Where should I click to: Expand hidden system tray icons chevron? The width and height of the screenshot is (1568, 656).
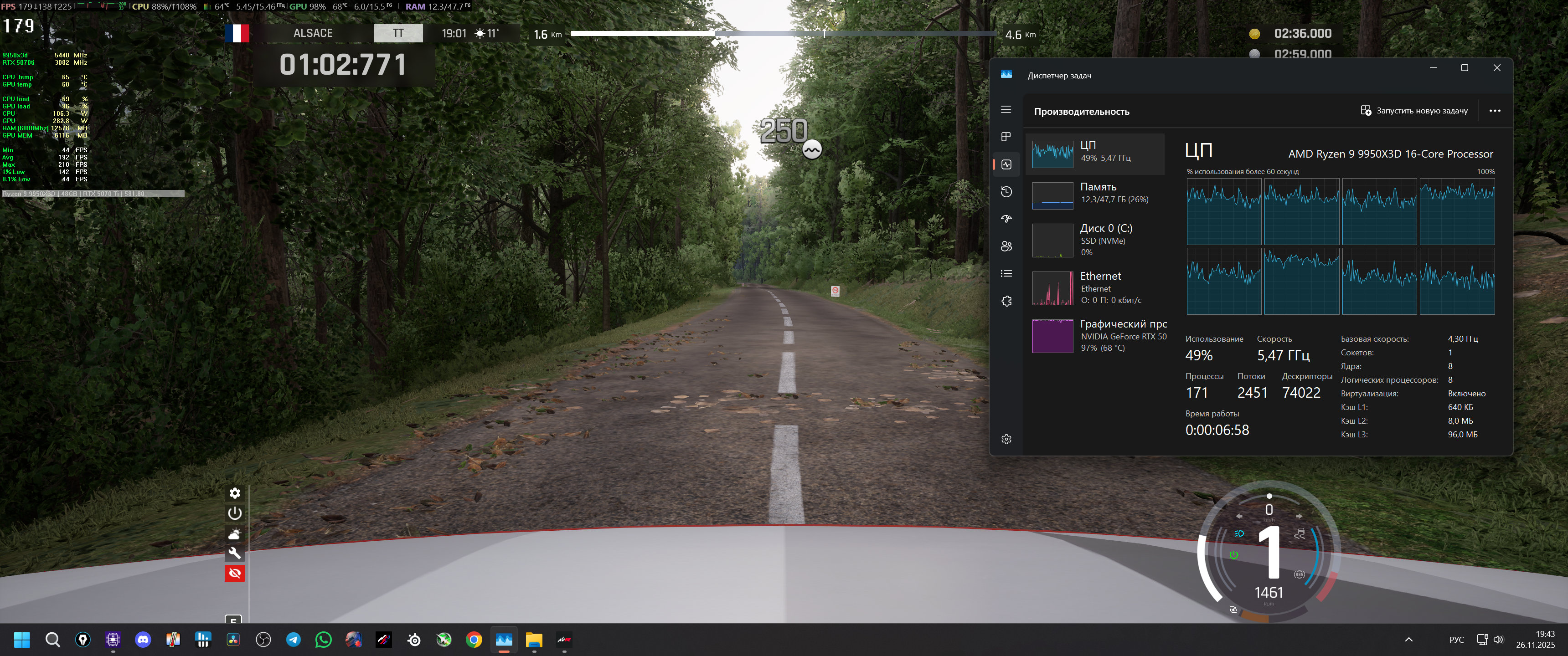click(x=1408, y=640)
